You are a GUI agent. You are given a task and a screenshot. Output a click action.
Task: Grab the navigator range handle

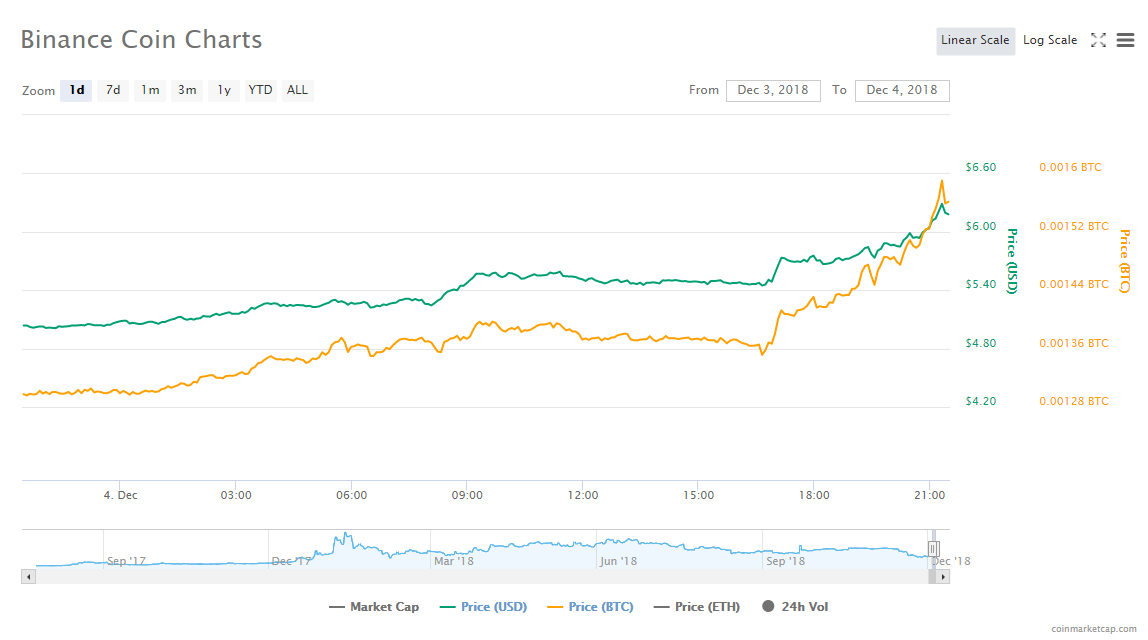coord(933,548)
